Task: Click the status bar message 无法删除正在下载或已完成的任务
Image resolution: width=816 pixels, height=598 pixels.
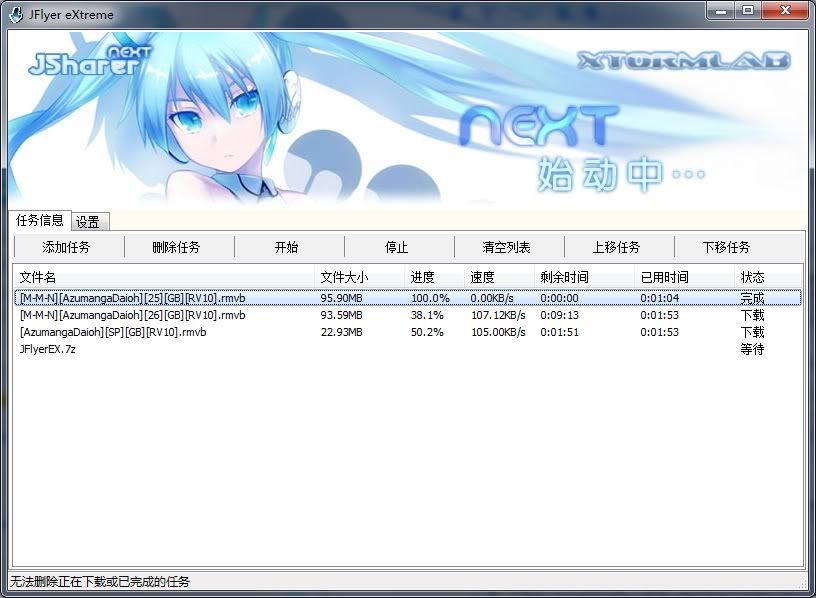Action: (x=100, y=581)
